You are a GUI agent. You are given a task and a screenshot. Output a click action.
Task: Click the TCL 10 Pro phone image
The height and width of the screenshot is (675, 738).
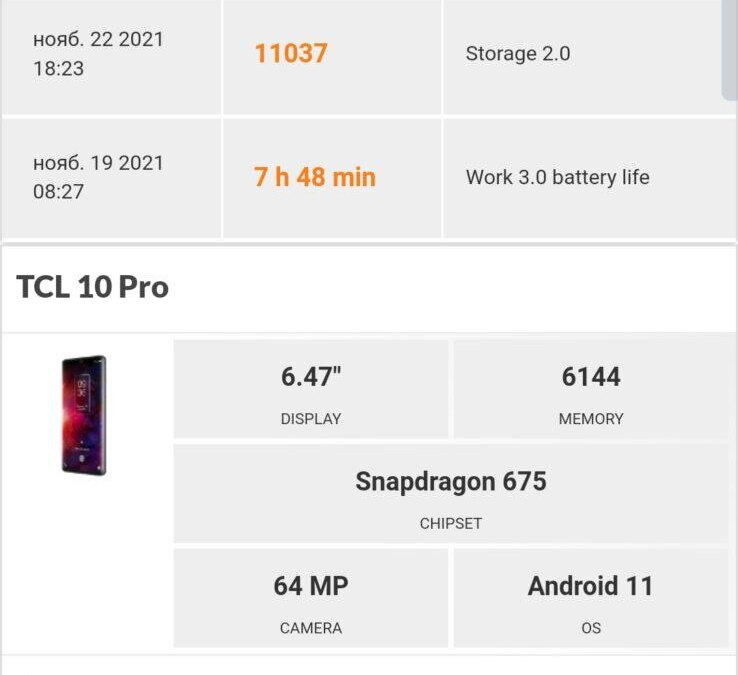coord(84,415)
